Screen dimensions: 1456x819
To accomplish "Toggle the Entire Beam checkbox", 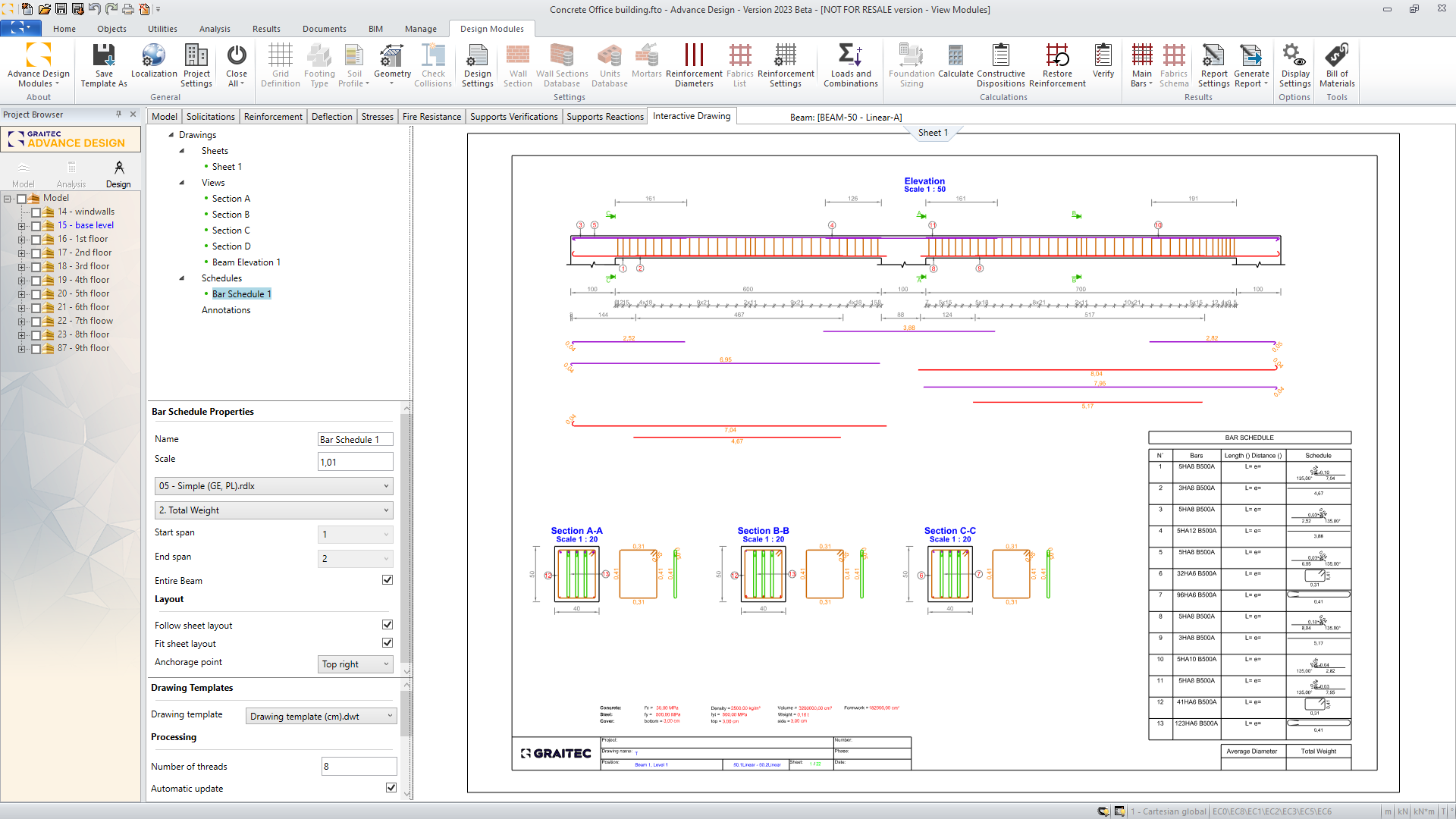I will click(x=388, y=580).
